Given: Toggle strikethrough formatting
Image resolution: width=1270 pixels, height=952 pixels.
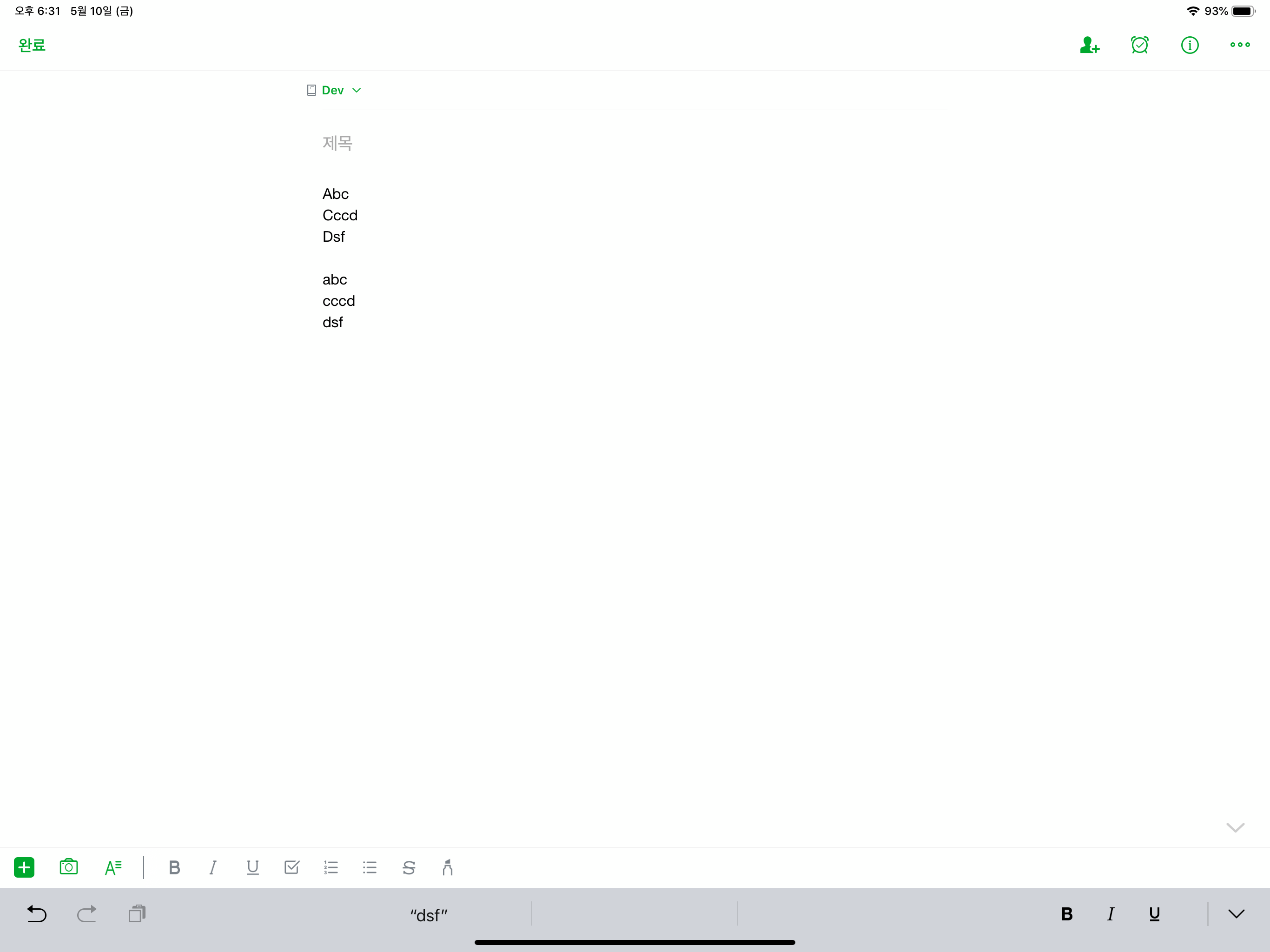Looking at the screenshot, I should point(409,867).
